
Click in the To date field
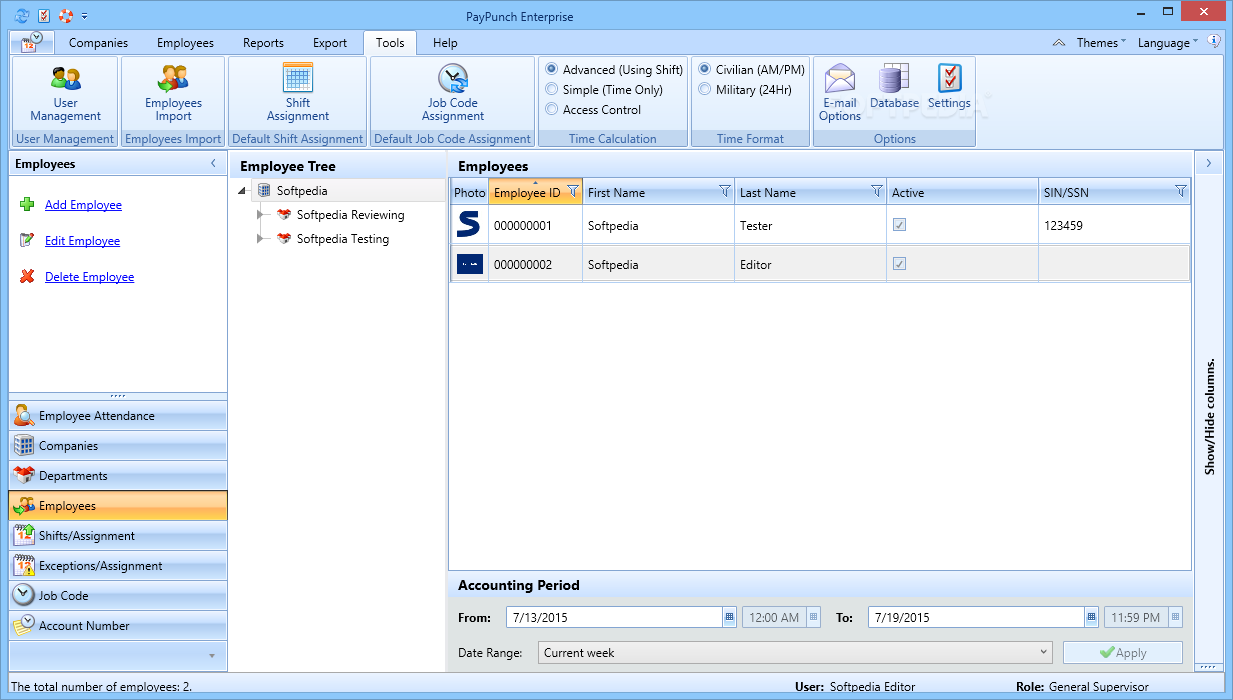[976, 617]
